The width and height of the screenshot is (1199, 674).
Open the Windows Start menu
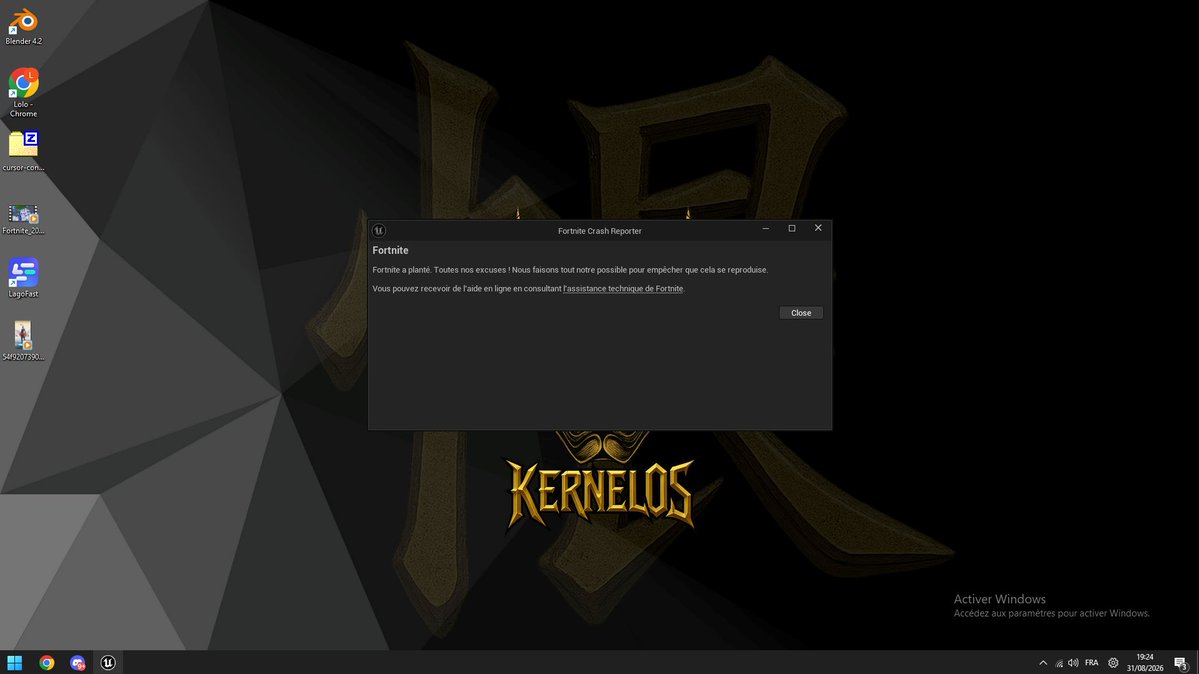coord(15,663)
